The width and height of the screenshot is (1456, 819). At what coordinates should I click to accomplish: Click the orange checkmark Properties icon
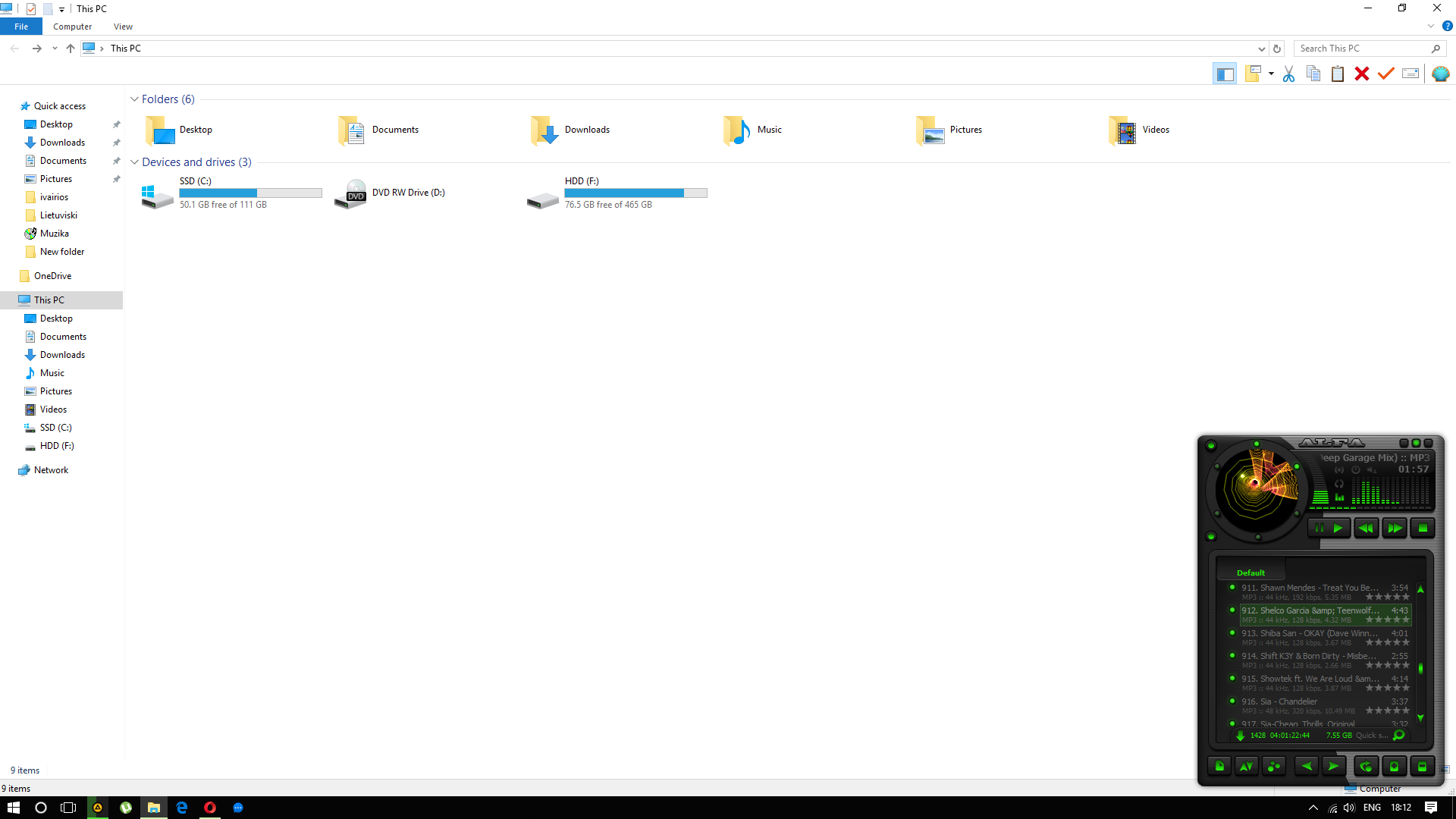click(x=1386, y=74)
